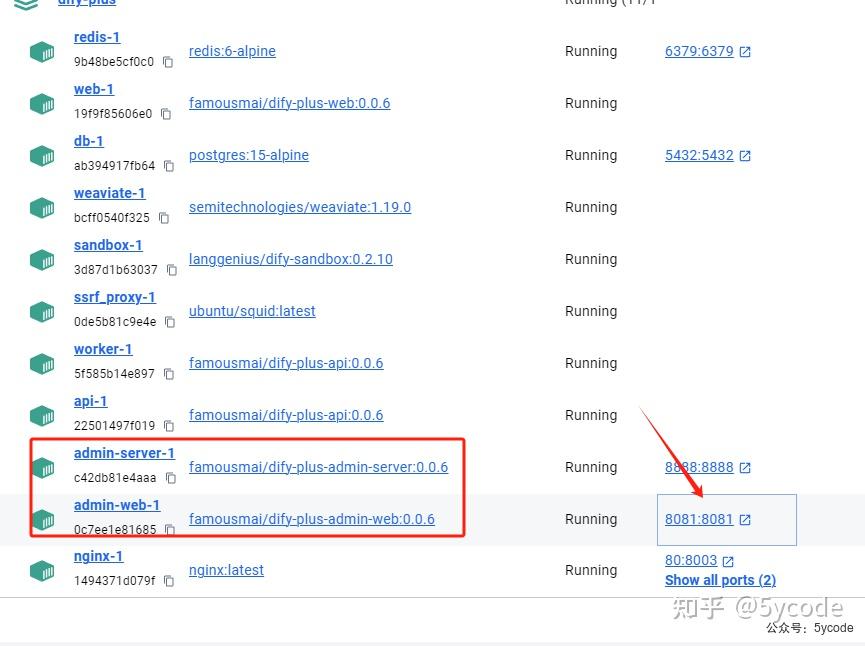This screenshot has height=646, width=865.
Task: View the langgenius/dify-sandbox:0.2.10 image
Action: tap(291, 259)
